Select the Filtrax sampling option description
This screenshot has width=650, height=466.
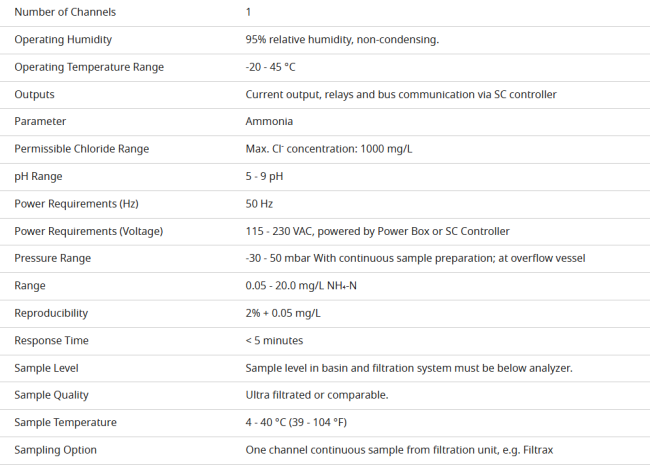(399, 450)
